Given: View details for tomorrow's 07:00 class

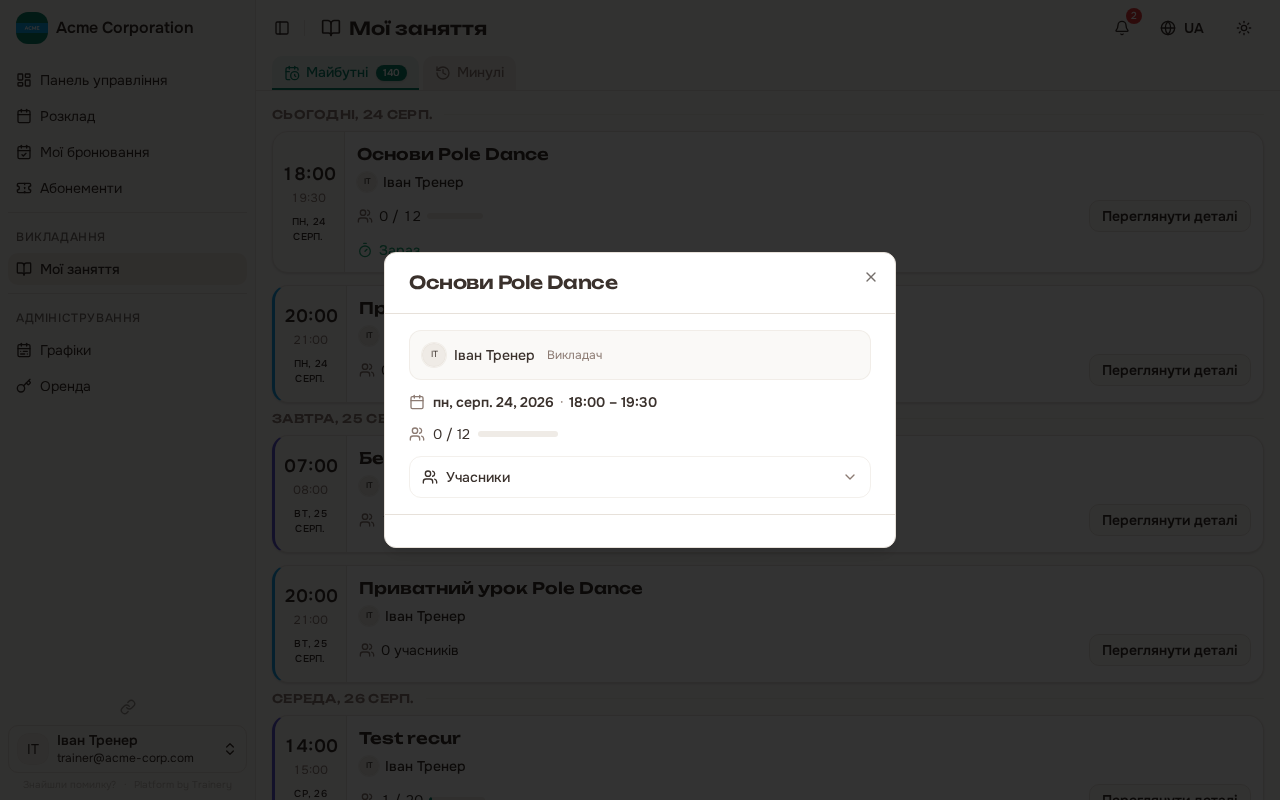Looking at the screenshot, I should (x=1169, y=520).
